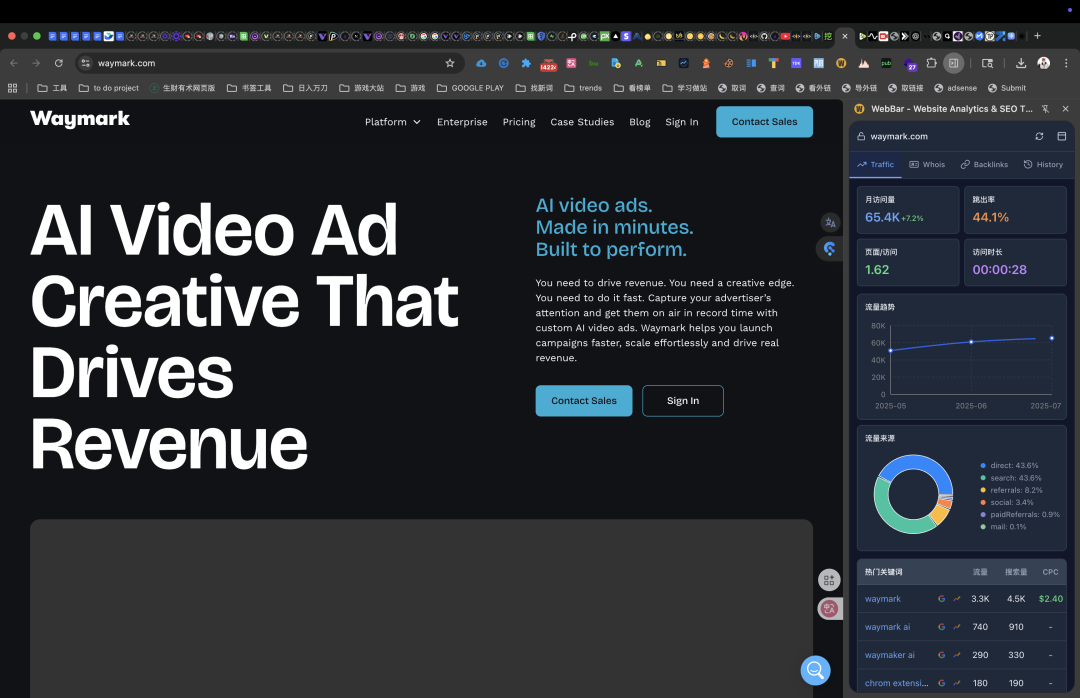1080x698 pixels.
Task: Open the to do project bookmark folder
Action: coord(109,88)
